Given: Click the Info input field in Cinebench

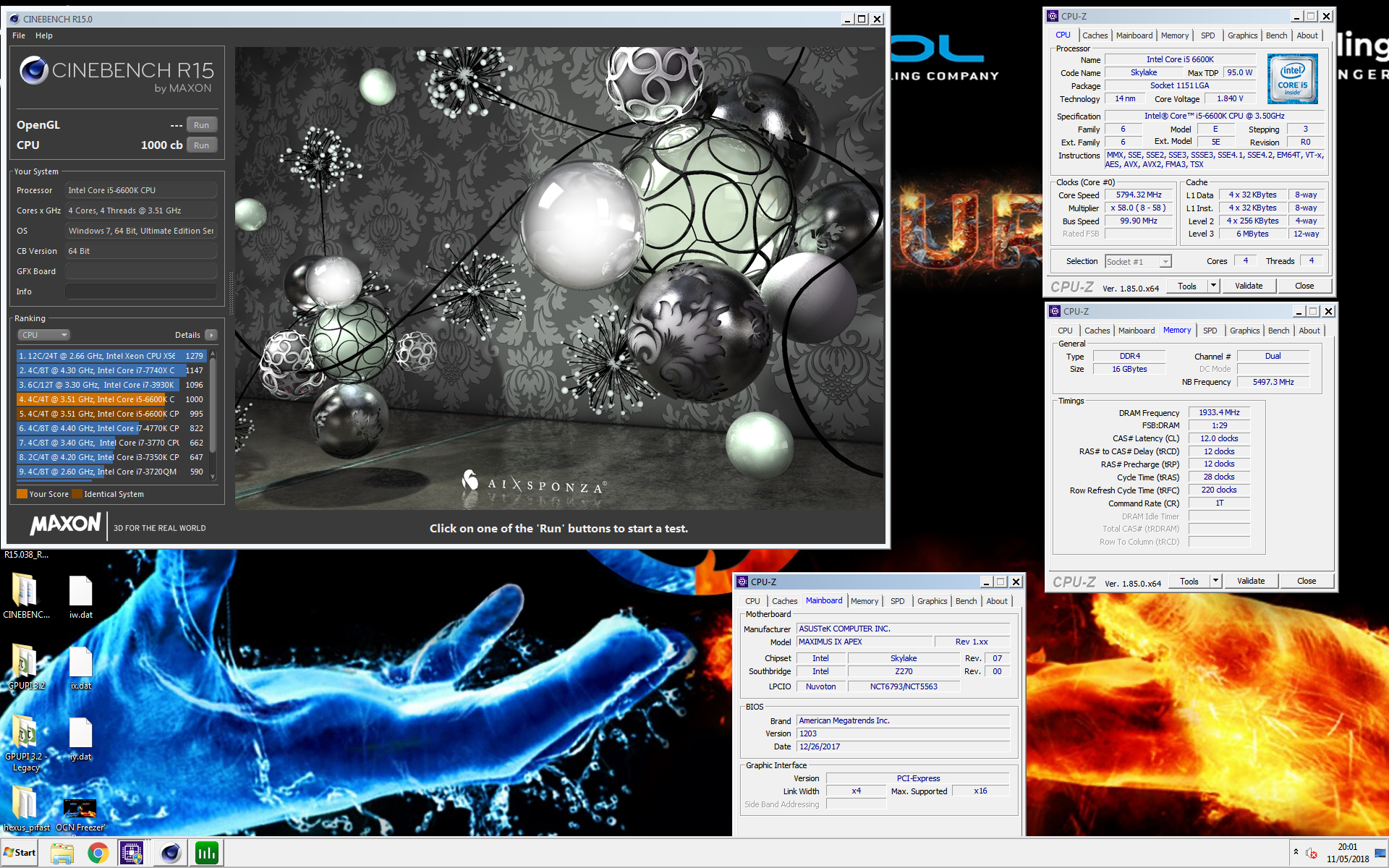Looking at the screenshot, I should (141, 292).
